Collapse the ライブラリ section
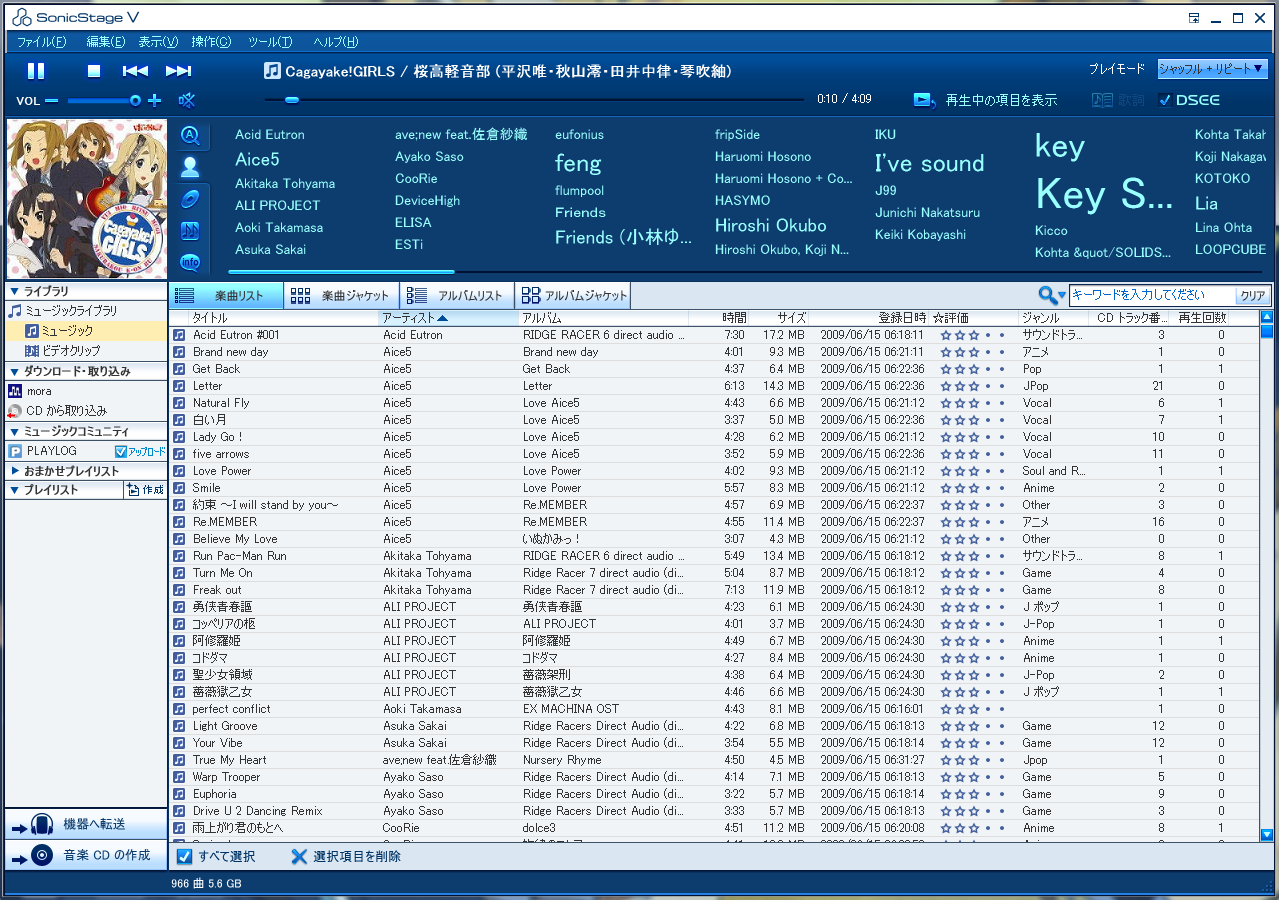The height and width of the screenshot is (900, 1279). point(15,291)
